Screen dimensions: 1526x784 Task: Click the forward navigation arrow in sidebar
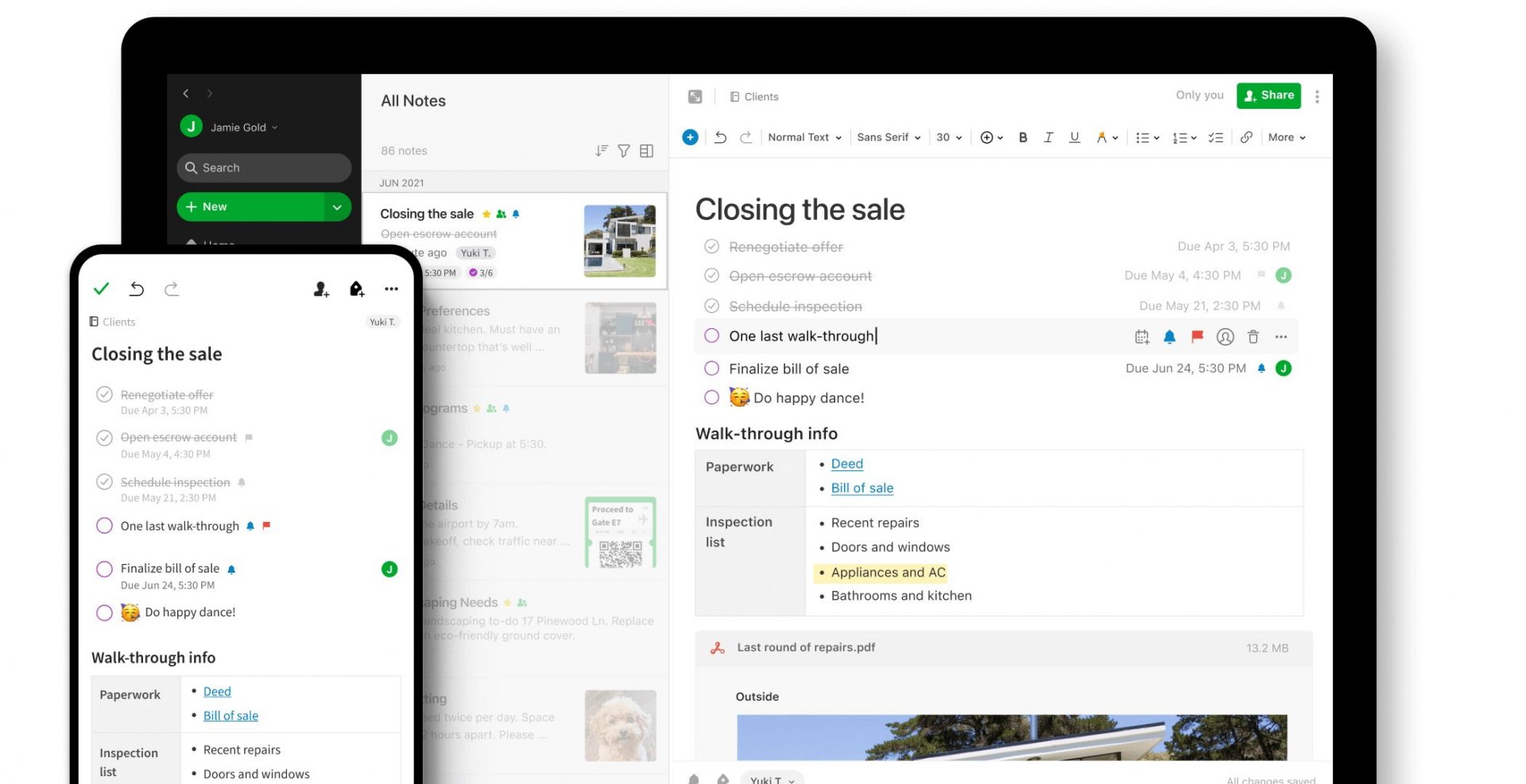pos(210,94)
